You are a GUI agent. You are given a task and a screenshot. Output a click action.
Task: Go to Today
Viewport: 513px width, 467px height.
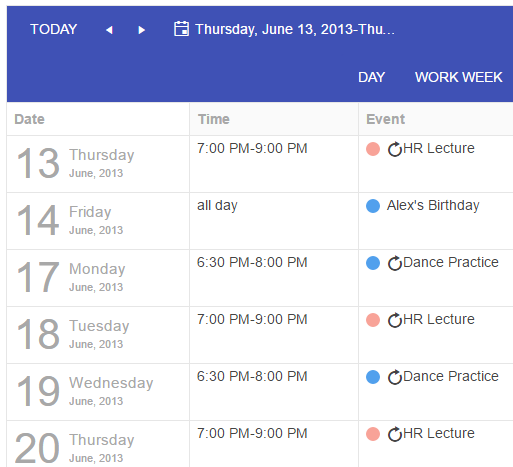click(54, 29)
